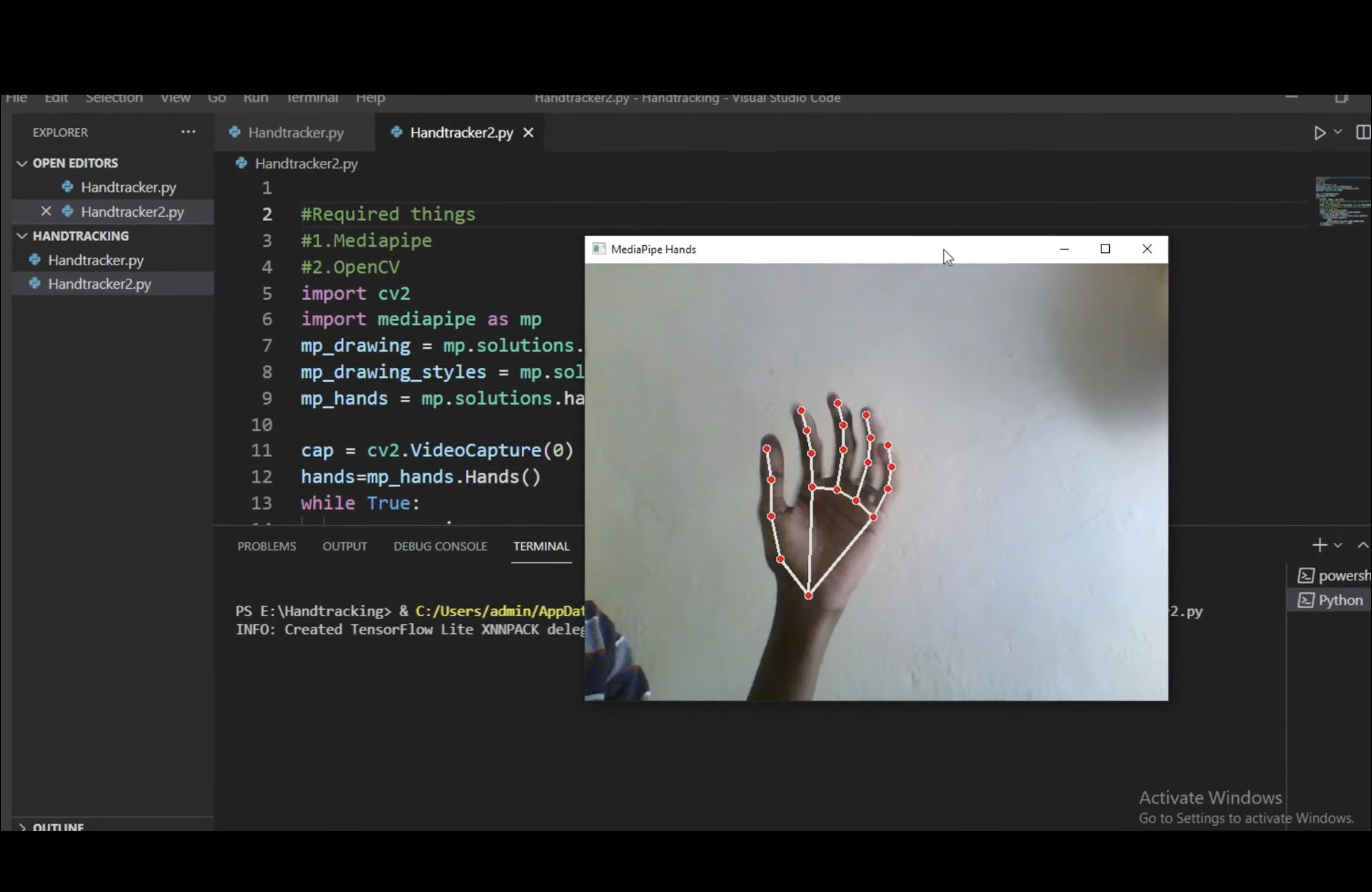The width and height of the screenshot is (1372, 892).
Task: Switch to the OUTPUT panel tab
Action: 345,546
